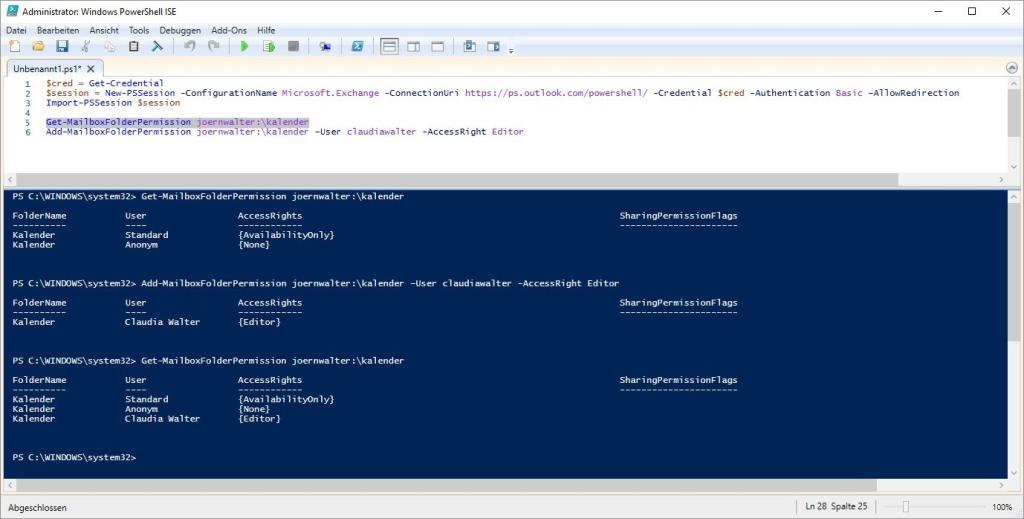This screenshot has width=1024, height=519.
Task: Expand the toolbar overflow options arrow
Action: pos(511,49)
